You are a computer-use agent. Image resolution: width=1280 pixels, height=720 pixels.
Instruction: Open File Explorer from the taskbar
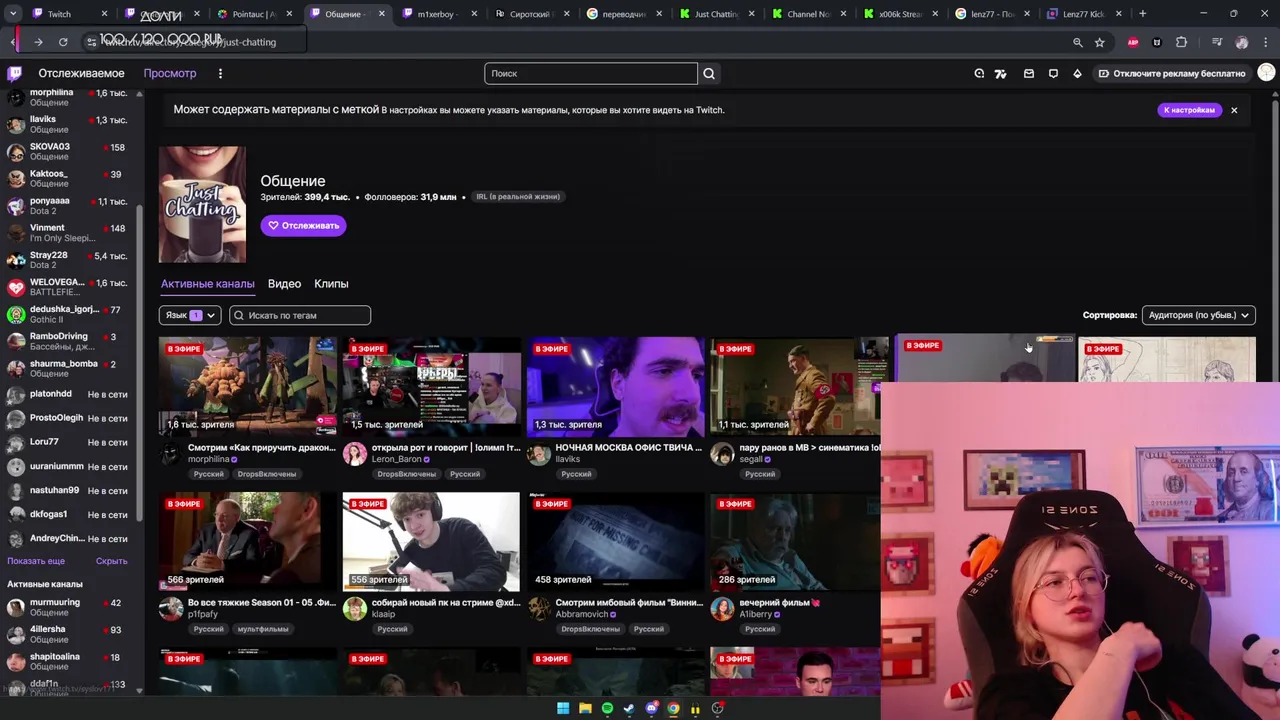pos(585,708)
